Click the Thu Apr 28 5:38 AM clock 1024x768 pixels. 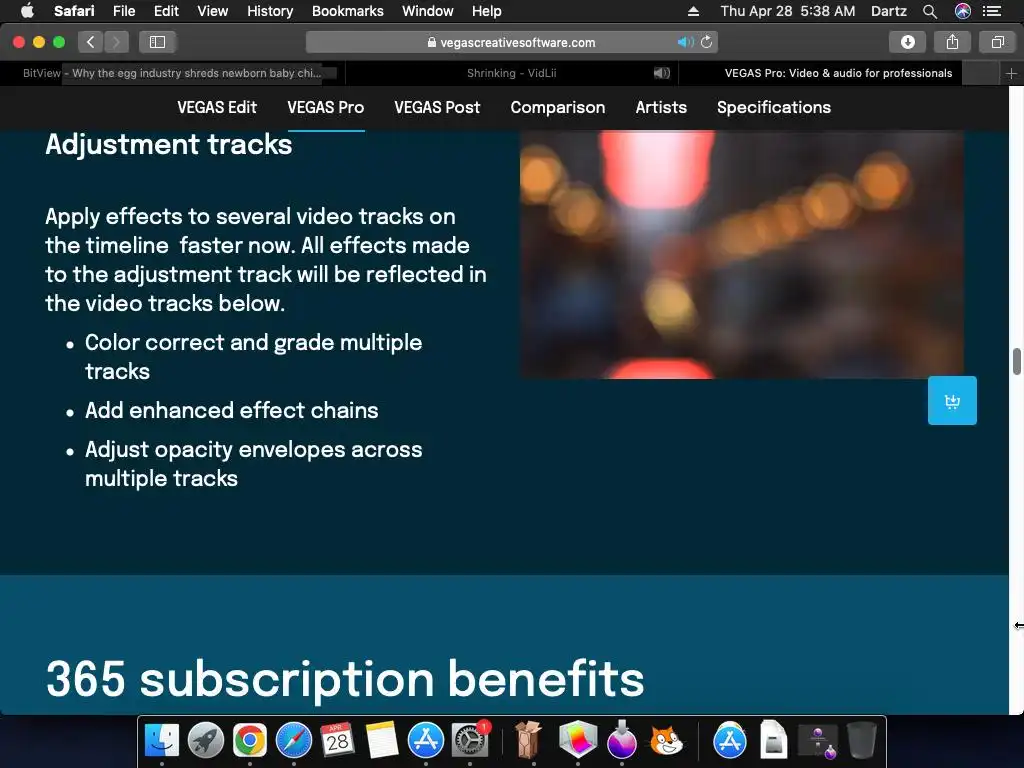click(x=788, y=11)
